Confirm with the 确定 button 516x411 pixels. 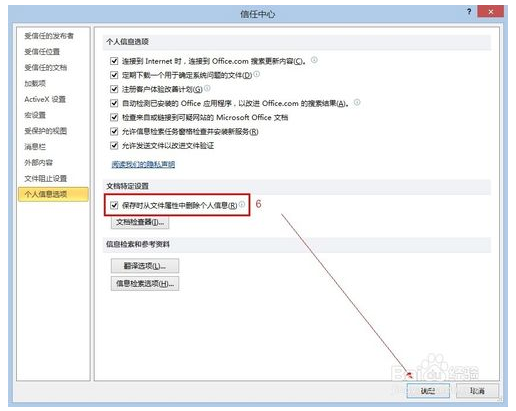click(x=428, y=391)
